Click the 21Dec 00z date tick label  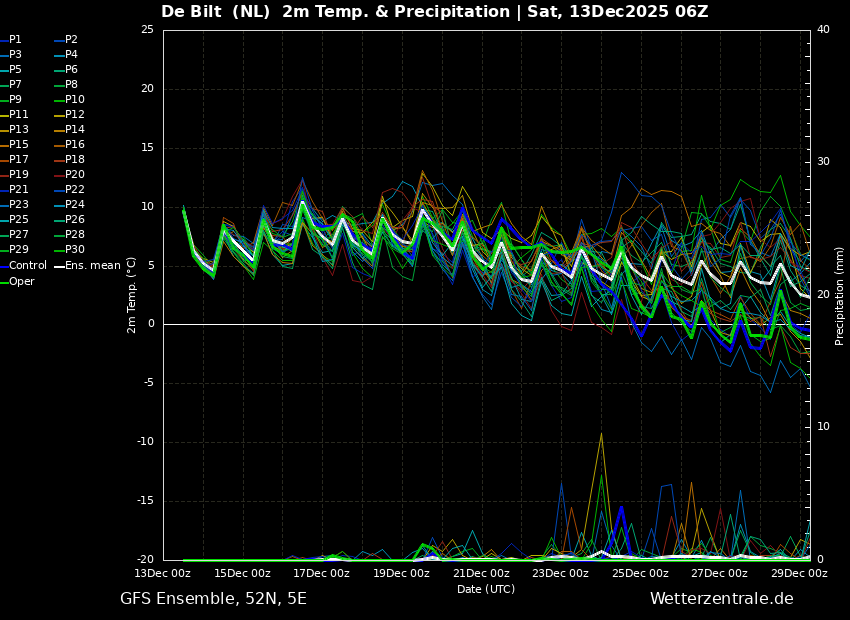click(481, 574)
